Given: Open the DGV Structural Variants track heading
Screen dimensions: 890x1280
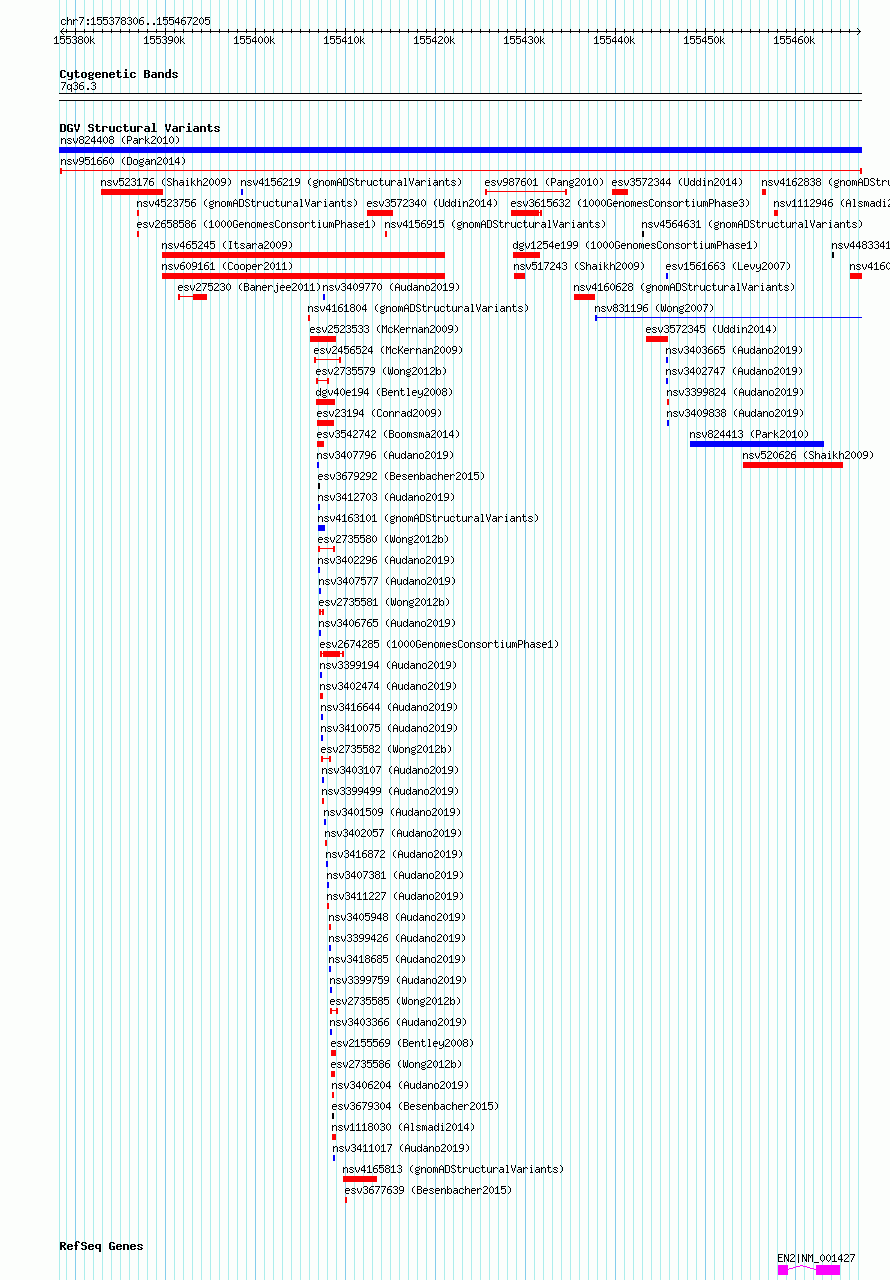Looking at the screenshot, I should click(x=140, y=128).
